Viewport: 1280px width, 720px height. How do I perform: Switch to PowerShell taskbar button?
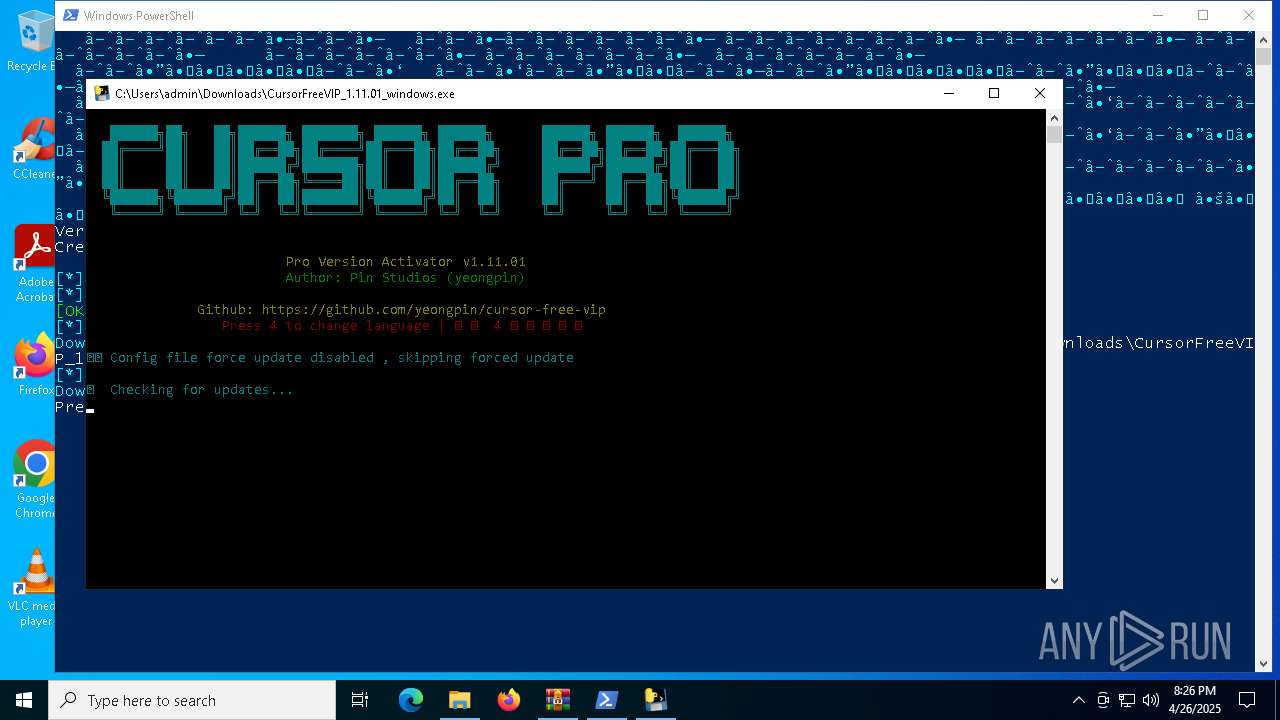point(607,700)
